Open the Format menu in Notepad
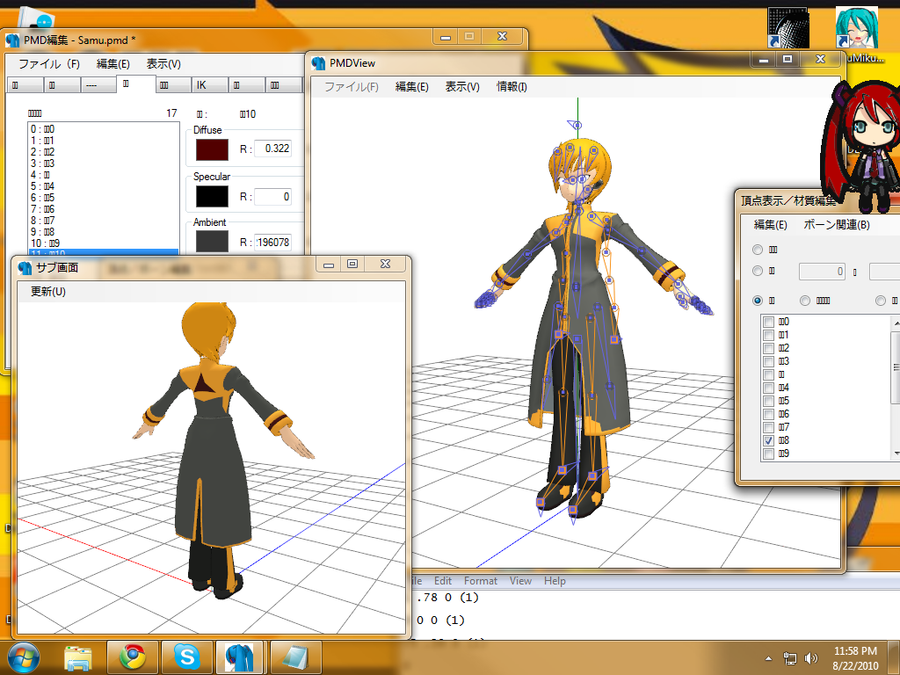Viewport: 900px width, 675px height. [x=480, y=581]
